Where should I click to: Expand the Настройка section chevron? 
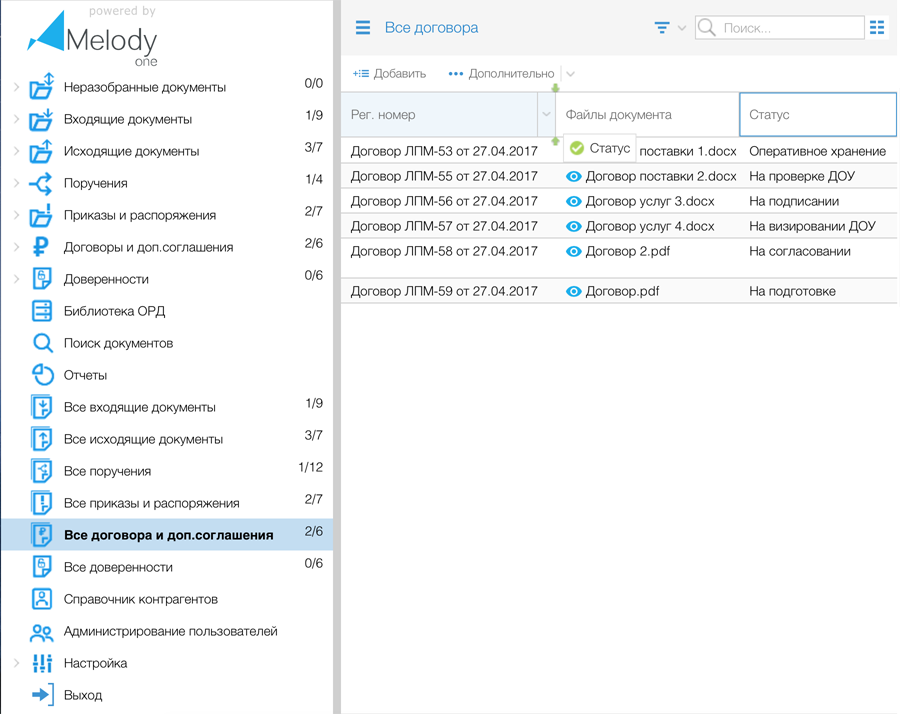click(x=16, y=663)
